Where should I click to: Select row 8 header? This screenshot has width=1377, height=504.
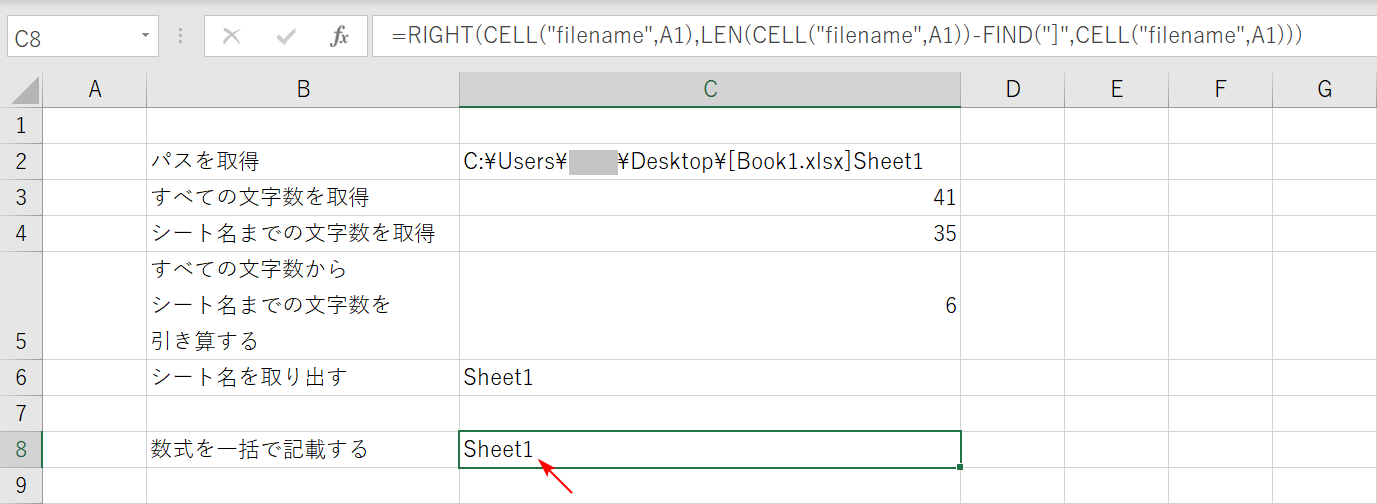(x=21, y=450)
